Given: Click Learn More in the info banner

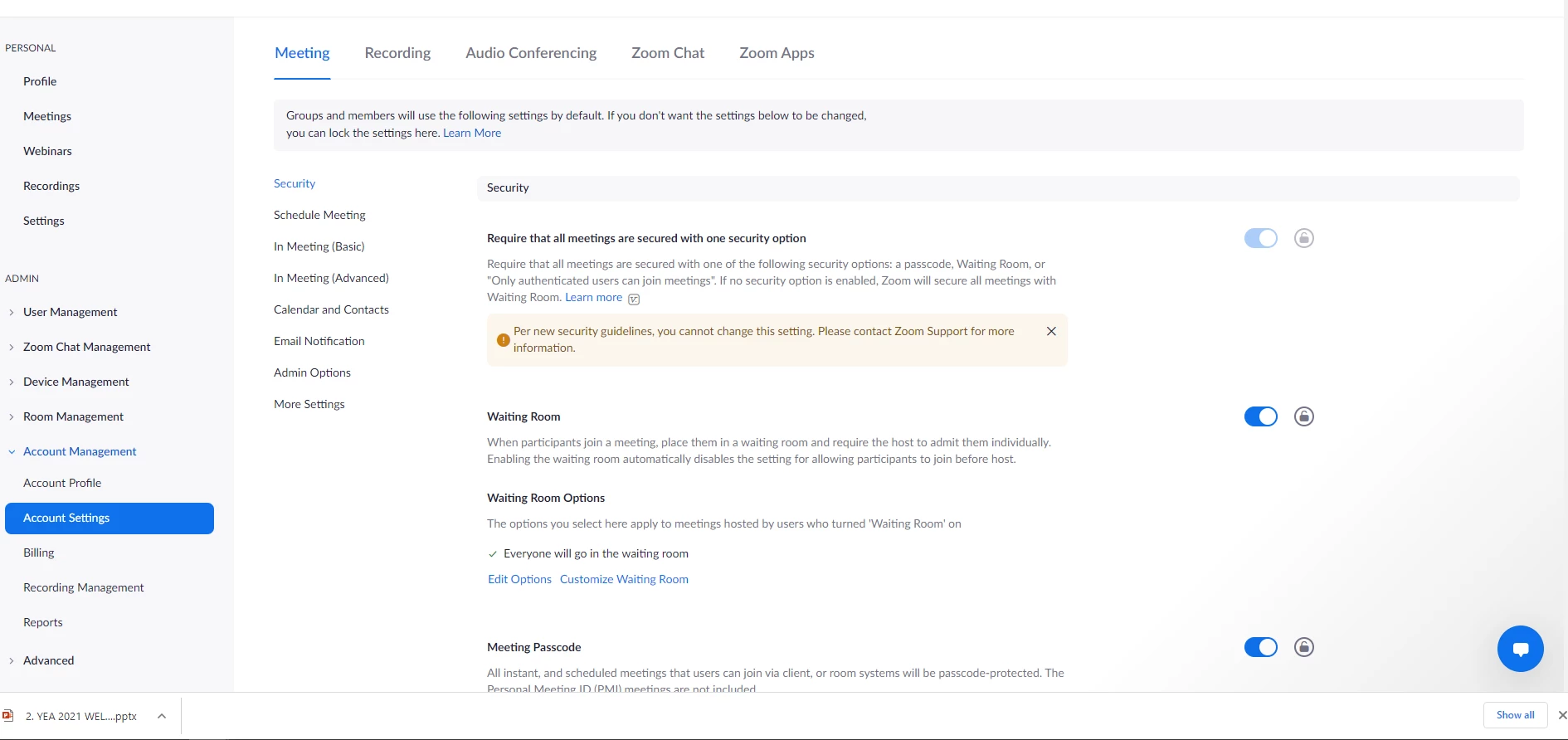Looking at the screenshot, I should tap(472, 133).
